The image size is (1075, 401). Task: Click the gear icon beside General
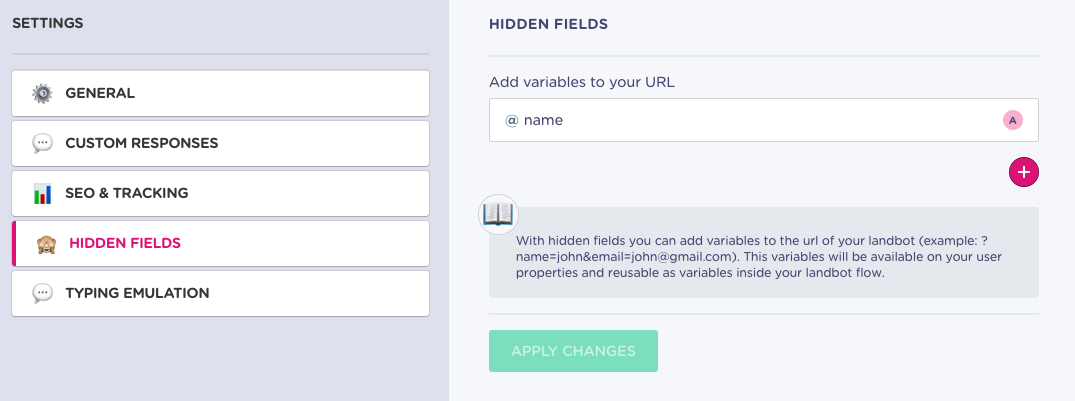click(x=42, y=93)
